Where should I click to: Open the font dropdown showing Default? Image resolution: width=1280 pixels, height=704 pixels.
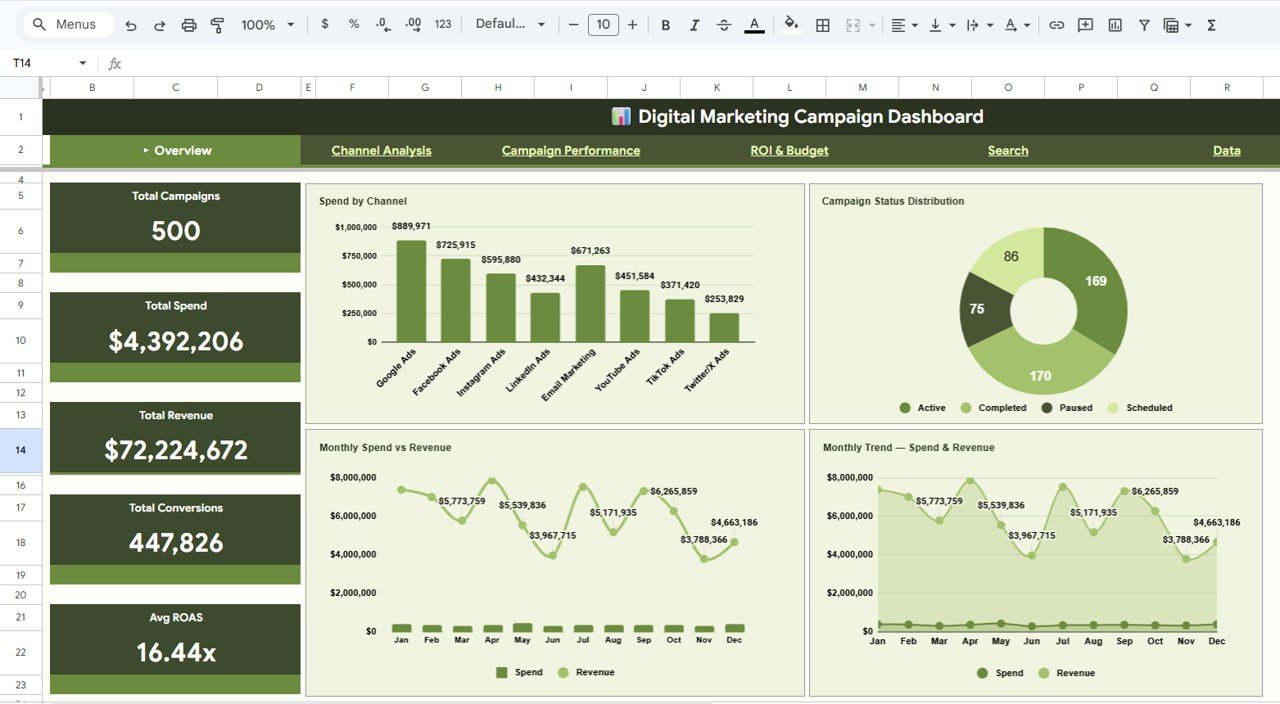click(510, 24)
